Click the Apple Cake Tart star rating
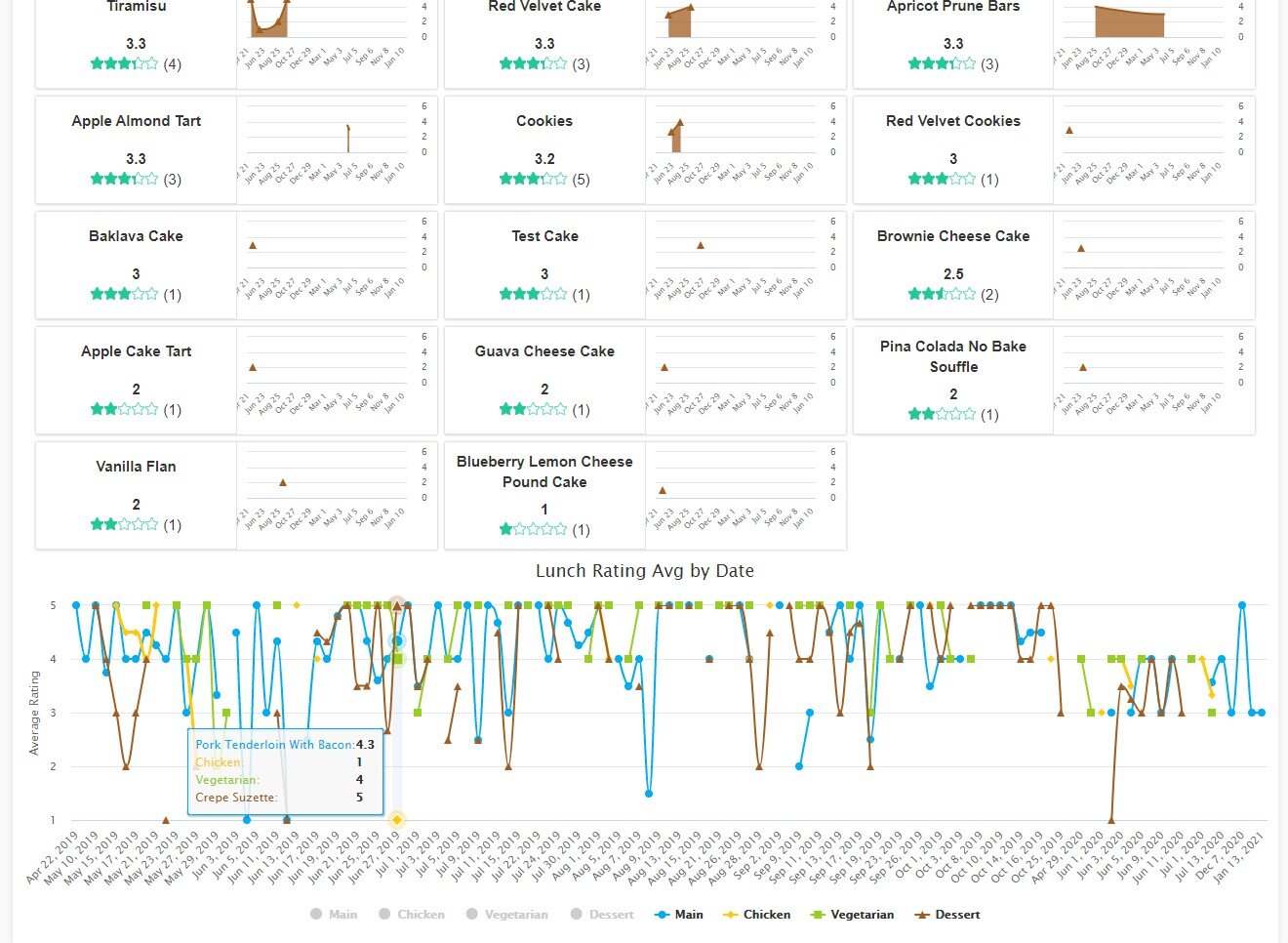The image size is (1288, 943). coord(124,409)
